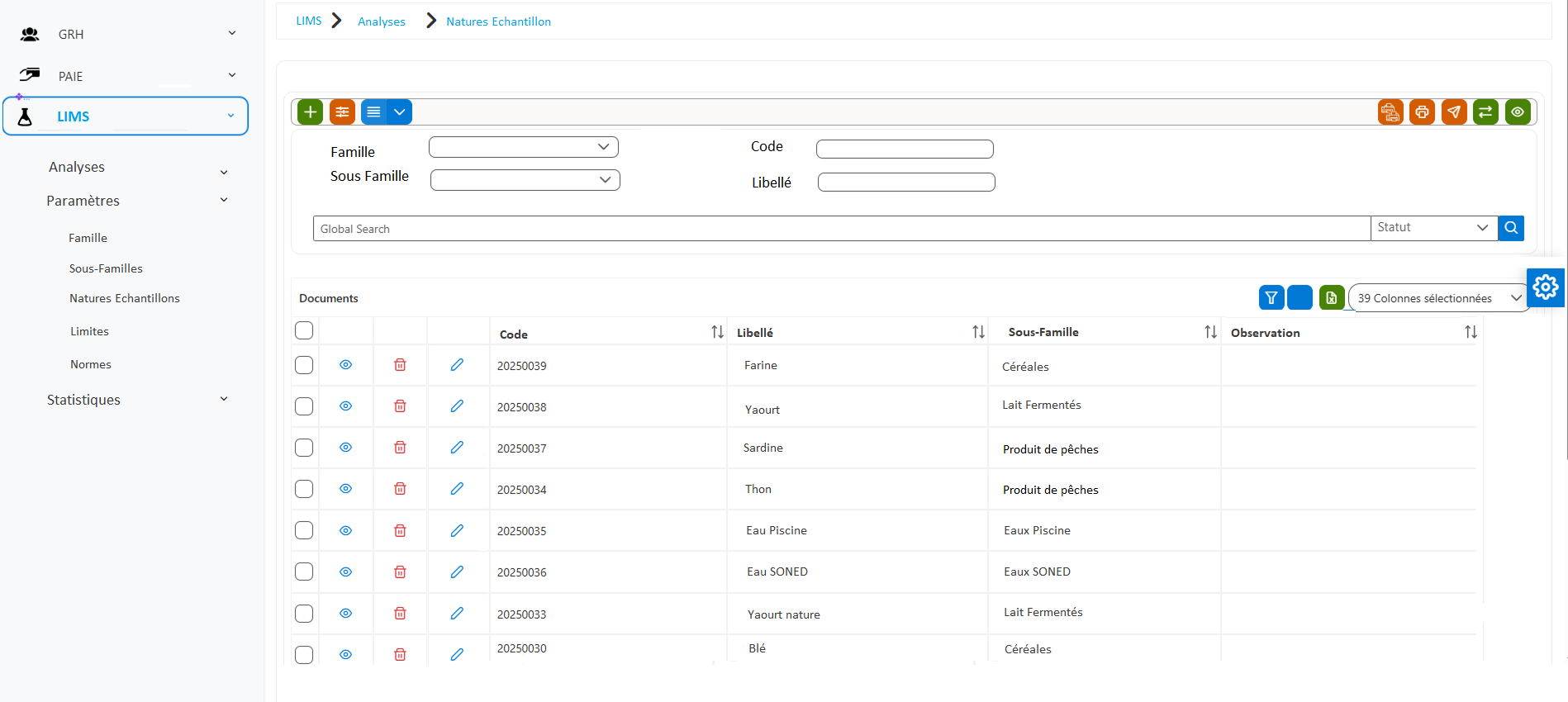1568x702 pixels.
Task: Click the green export spreadsheet icon
Action: click(x=1332, y=297)
